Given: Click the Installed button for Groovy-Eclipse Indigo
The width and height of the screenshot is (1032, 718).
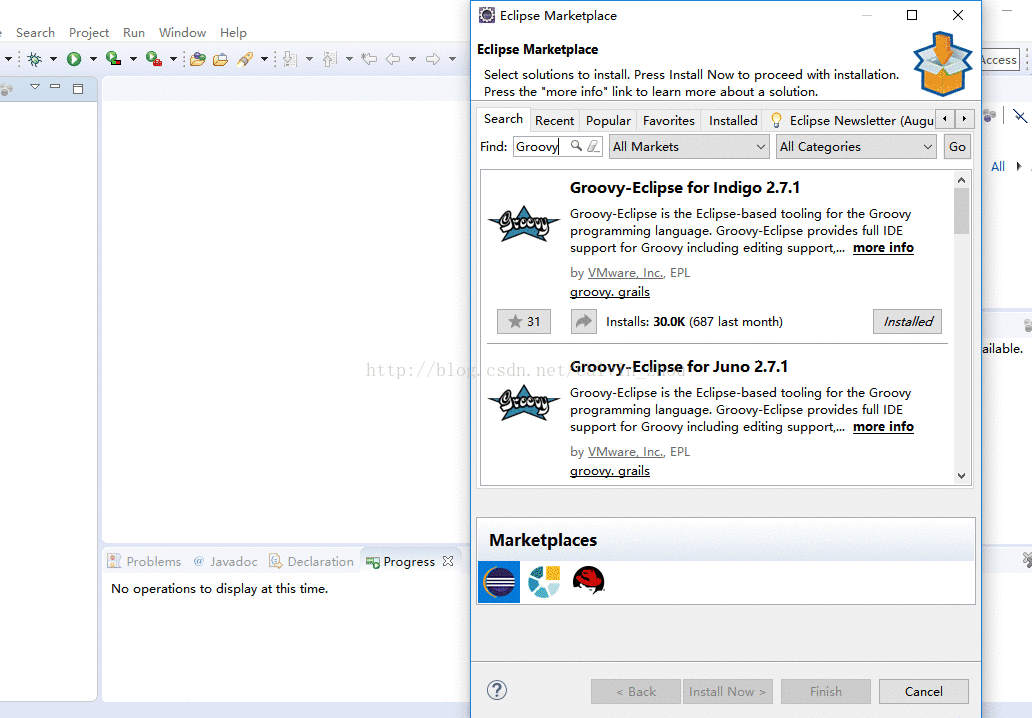Looking at the screenshot, I should click(908, 321).
